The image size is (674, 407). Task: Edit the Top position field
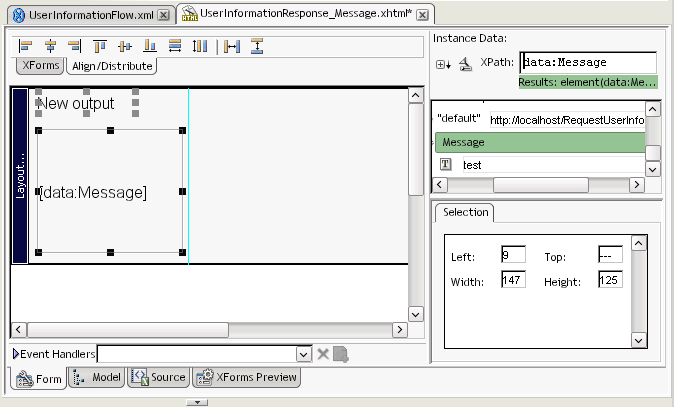[610, 255]
